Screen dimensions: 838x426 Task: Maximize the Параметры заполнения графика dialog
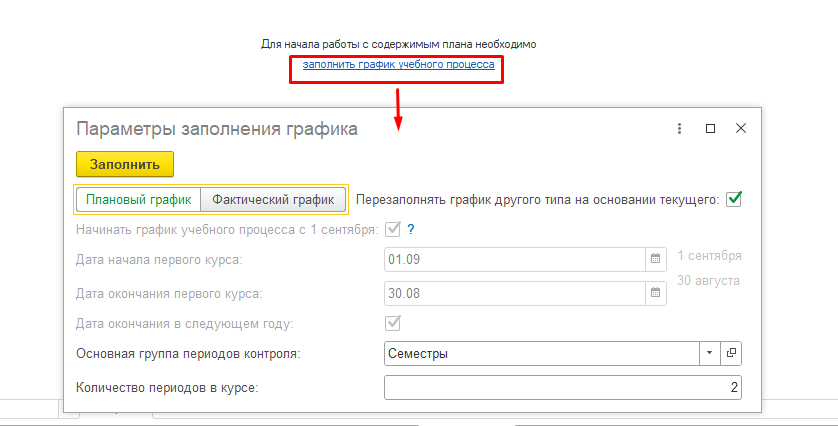[710, 129]
